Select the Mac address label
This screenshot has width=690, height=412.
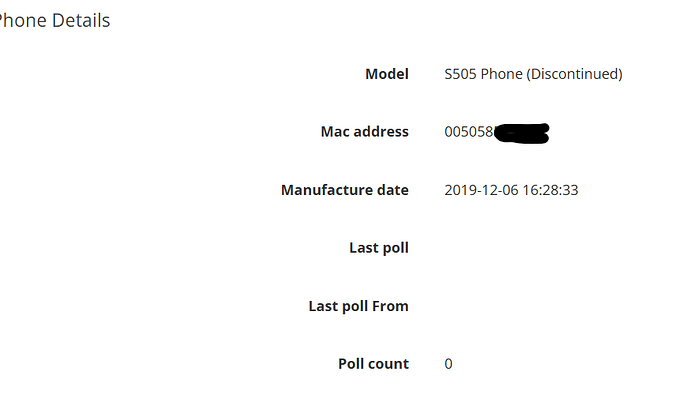pos(364,132)
